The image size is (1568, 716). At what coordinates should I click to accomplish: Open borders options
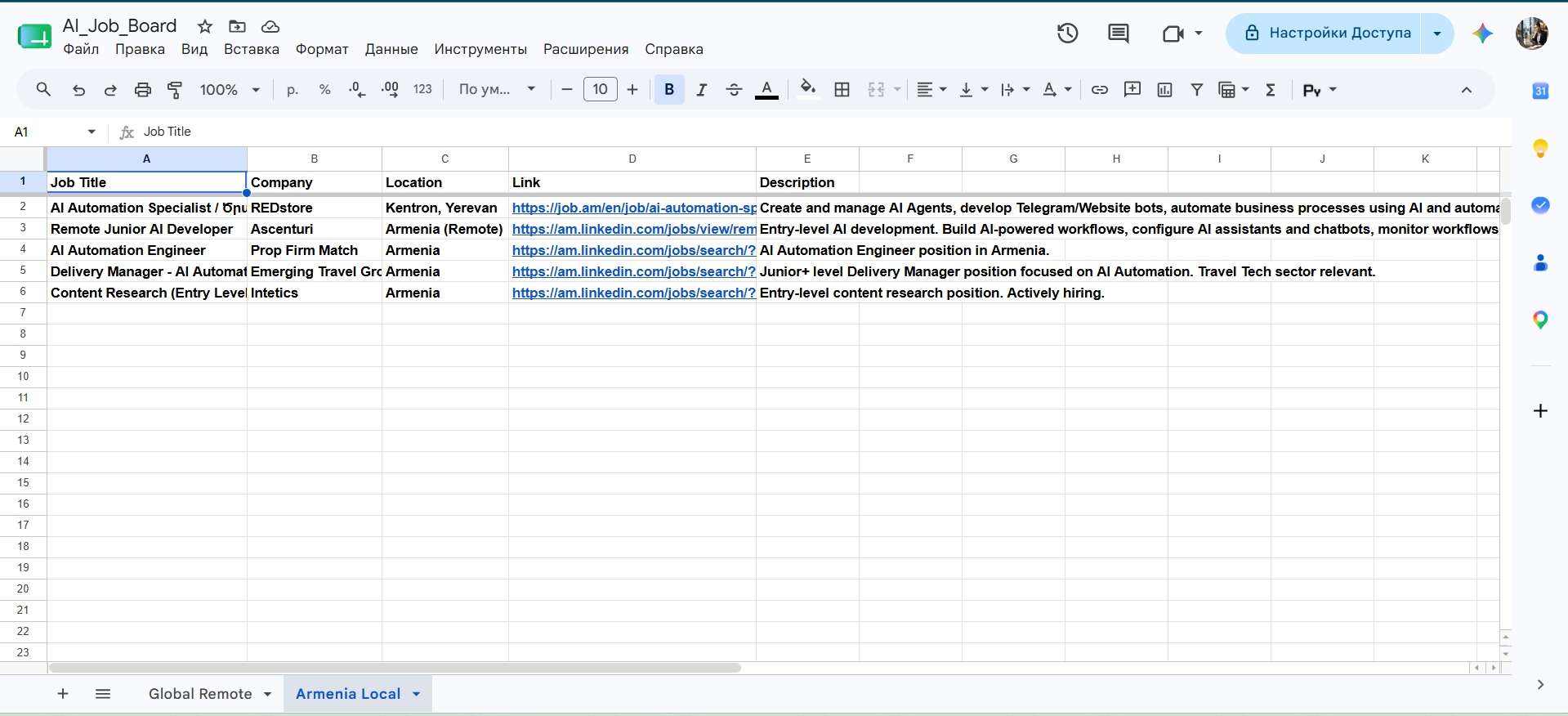[x=842, y=90]
